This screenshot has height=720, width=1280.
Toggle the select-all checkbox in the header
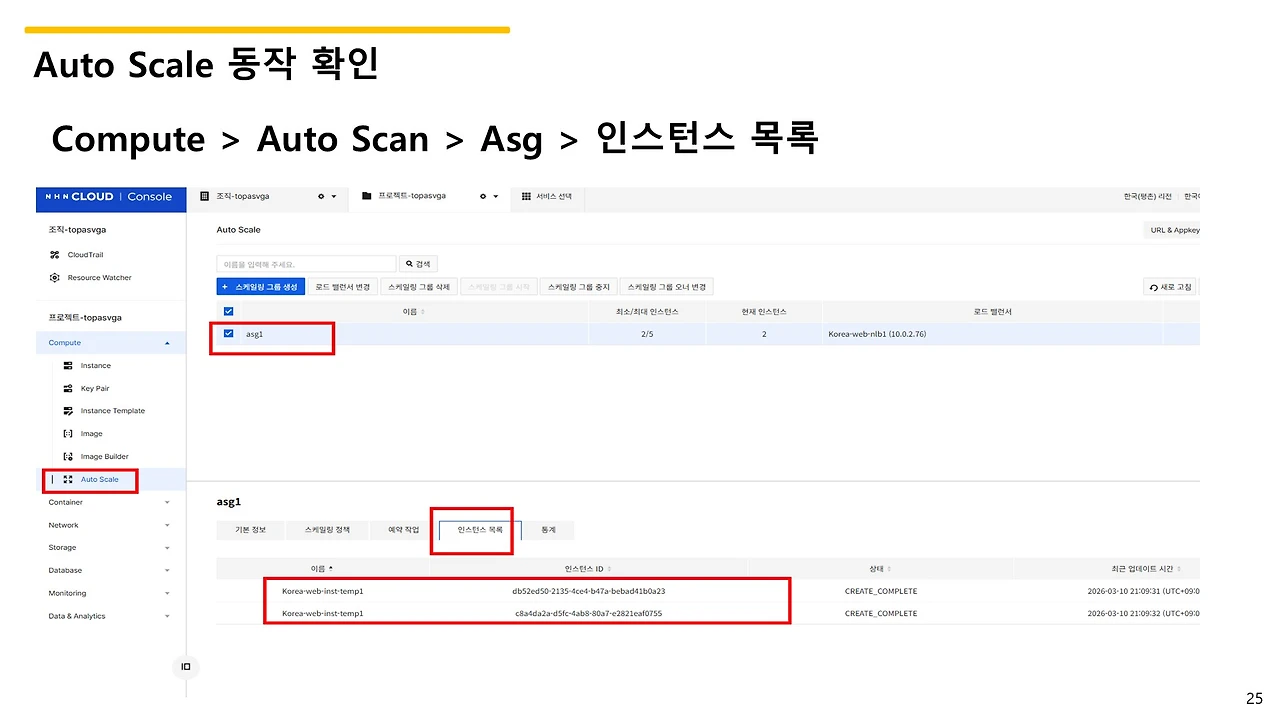228,311
